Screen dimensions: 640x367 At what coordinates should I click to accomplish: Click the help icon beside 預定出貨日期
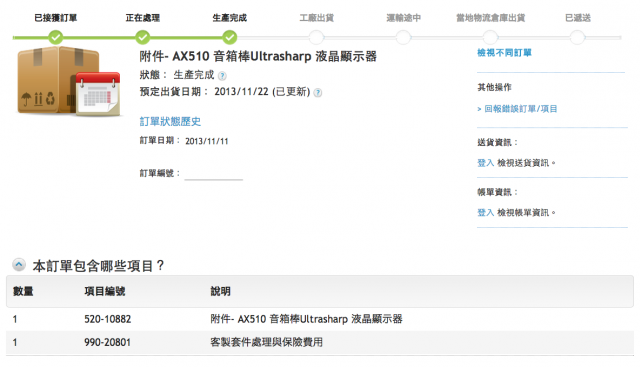[x=318, y=93]
